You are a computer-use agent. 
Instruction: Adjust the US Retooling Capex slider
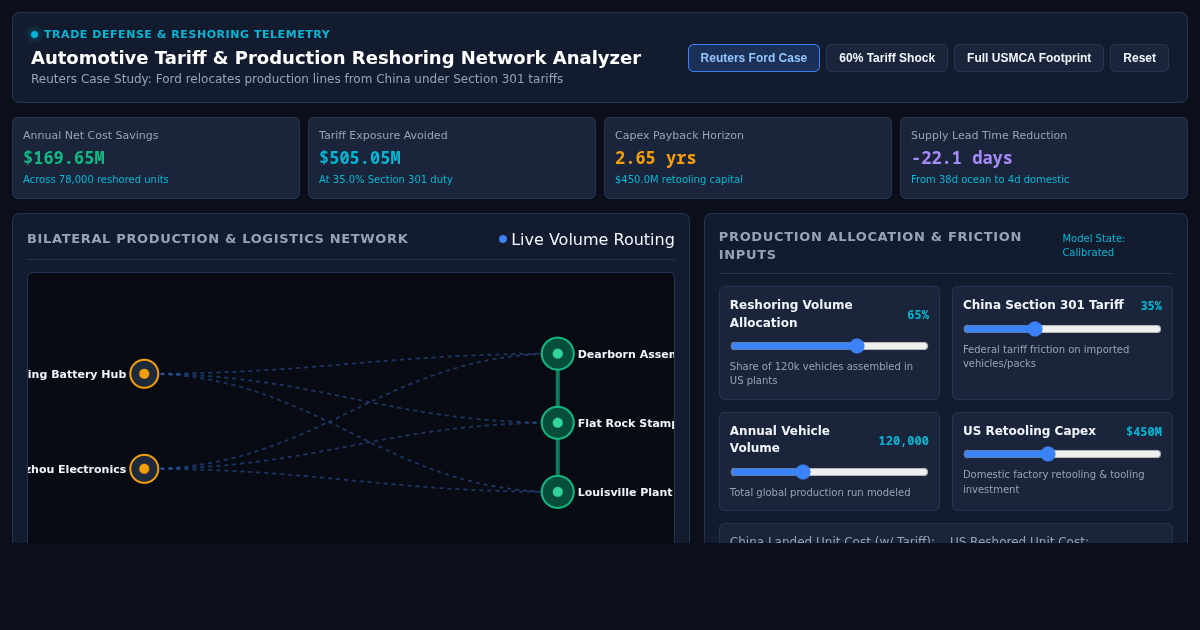coord(1062,454)
